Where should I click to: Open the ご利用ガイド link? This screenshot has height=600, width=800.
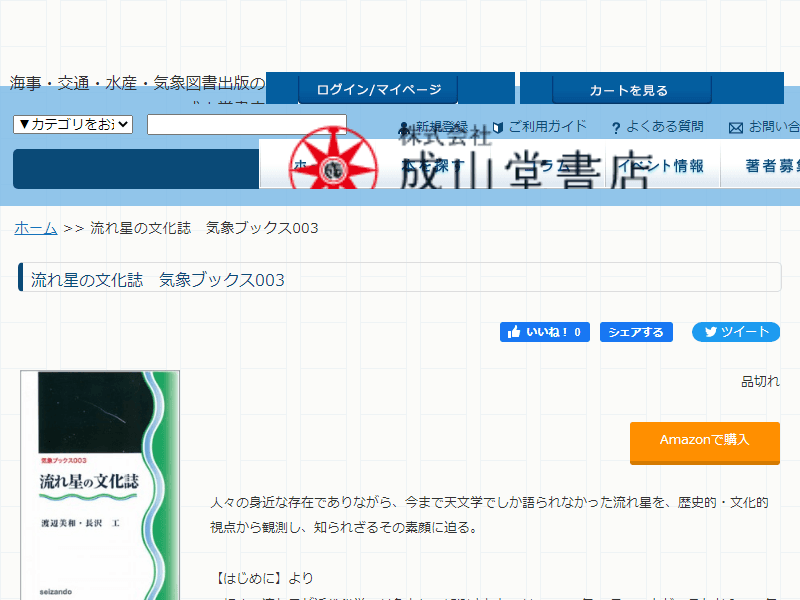pyautogui.click(x=547, y=126)
